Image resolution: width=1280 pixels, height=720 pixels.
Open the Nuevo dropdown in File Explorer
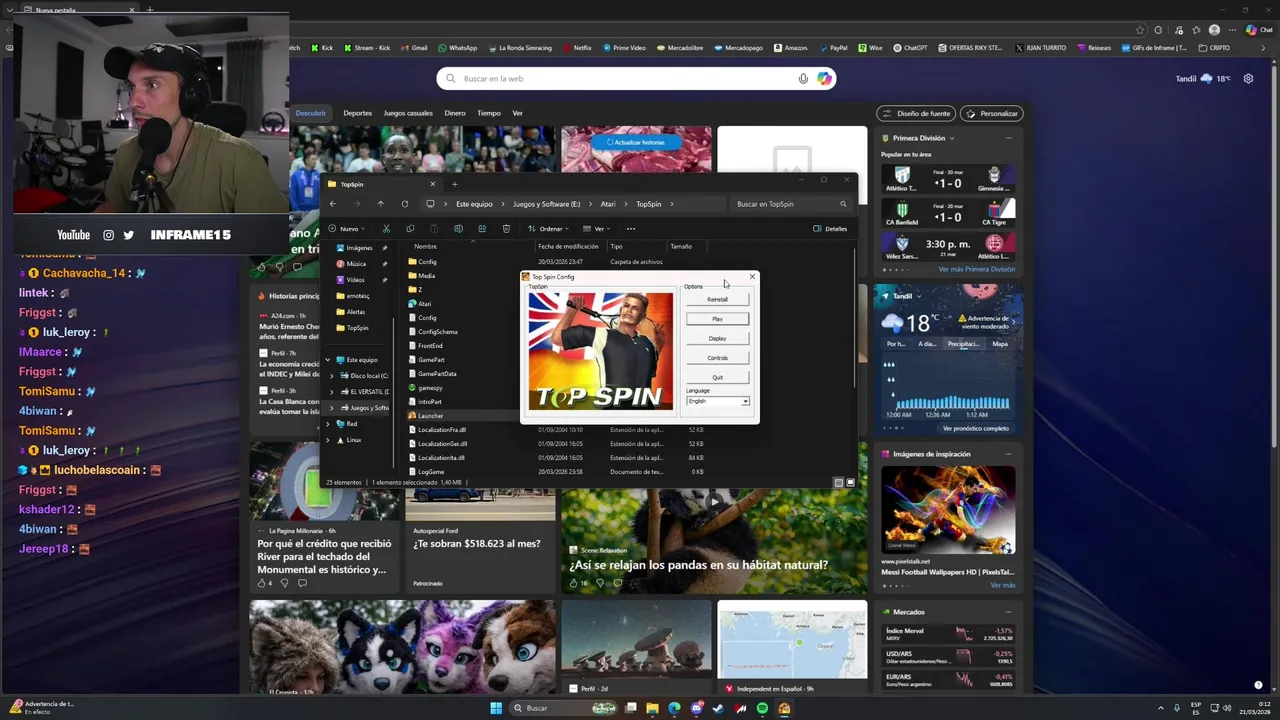point(347,229)
